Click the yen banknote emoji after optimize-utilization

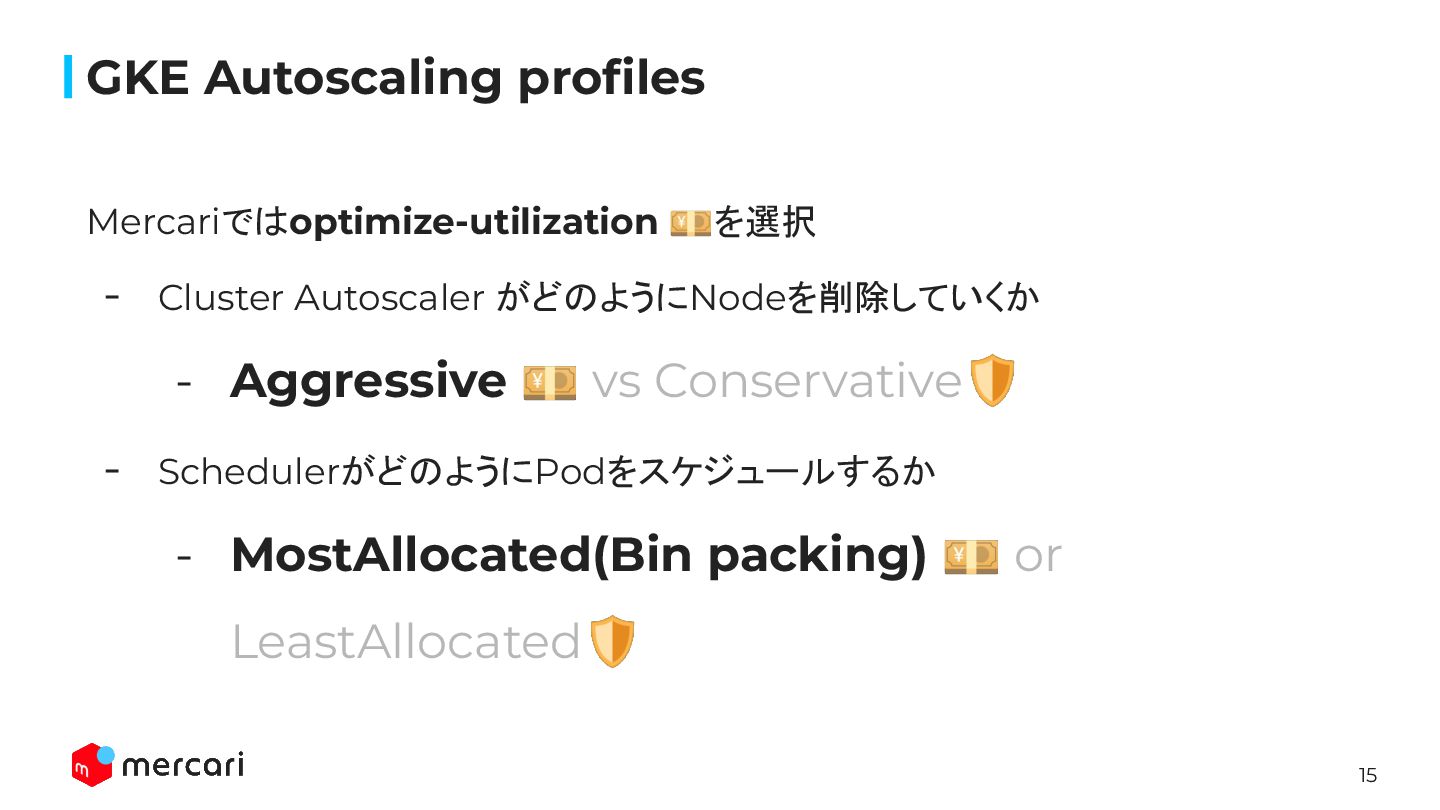690,223
